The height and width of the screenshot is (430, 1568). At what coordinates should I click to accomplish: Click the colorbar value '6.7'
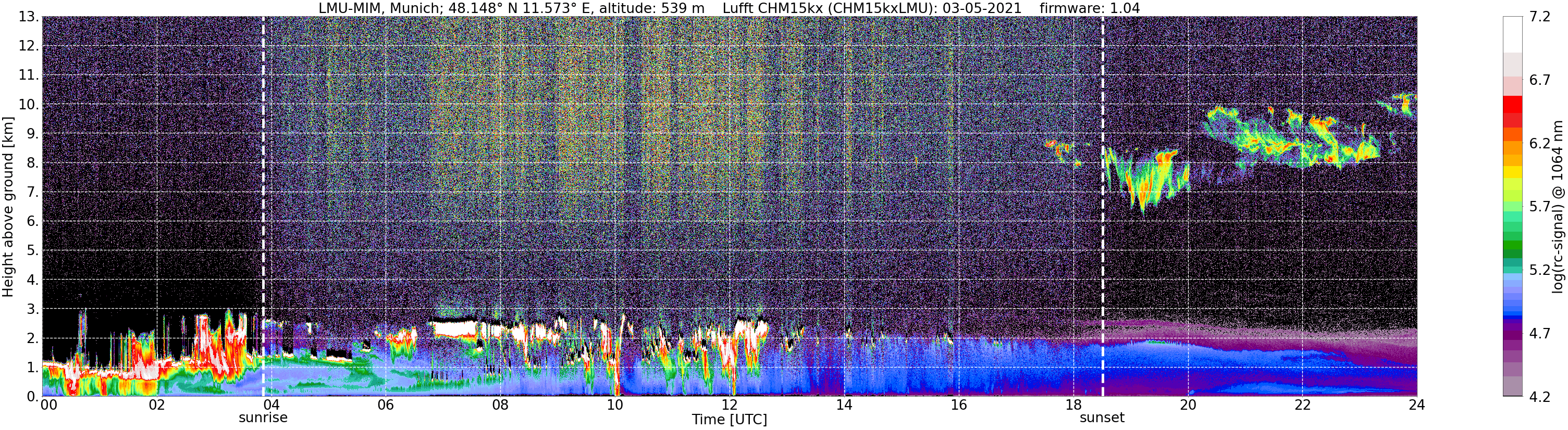1539,80
